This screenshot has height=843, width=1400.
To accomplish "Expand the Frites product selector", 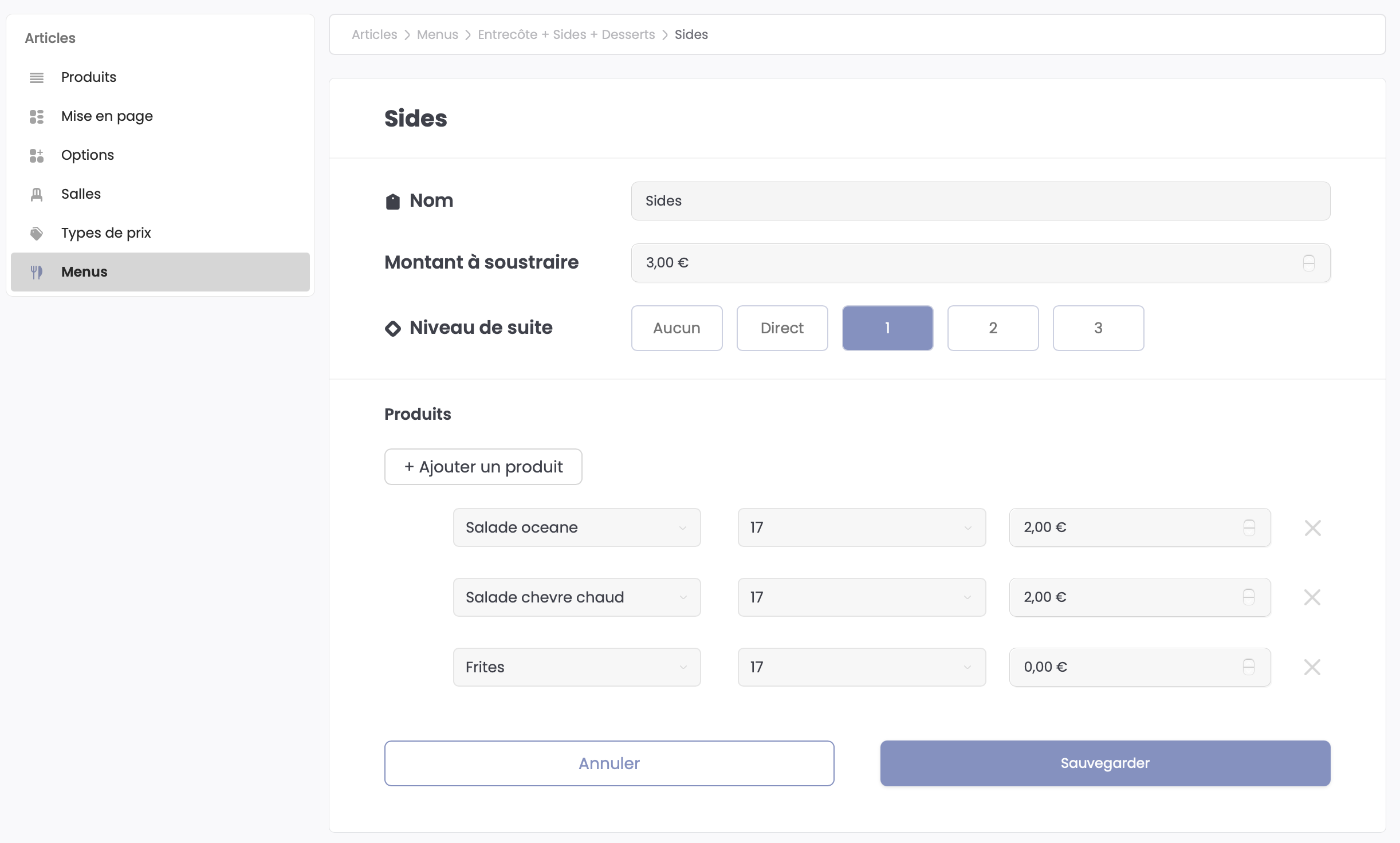I will coord(576,667).
